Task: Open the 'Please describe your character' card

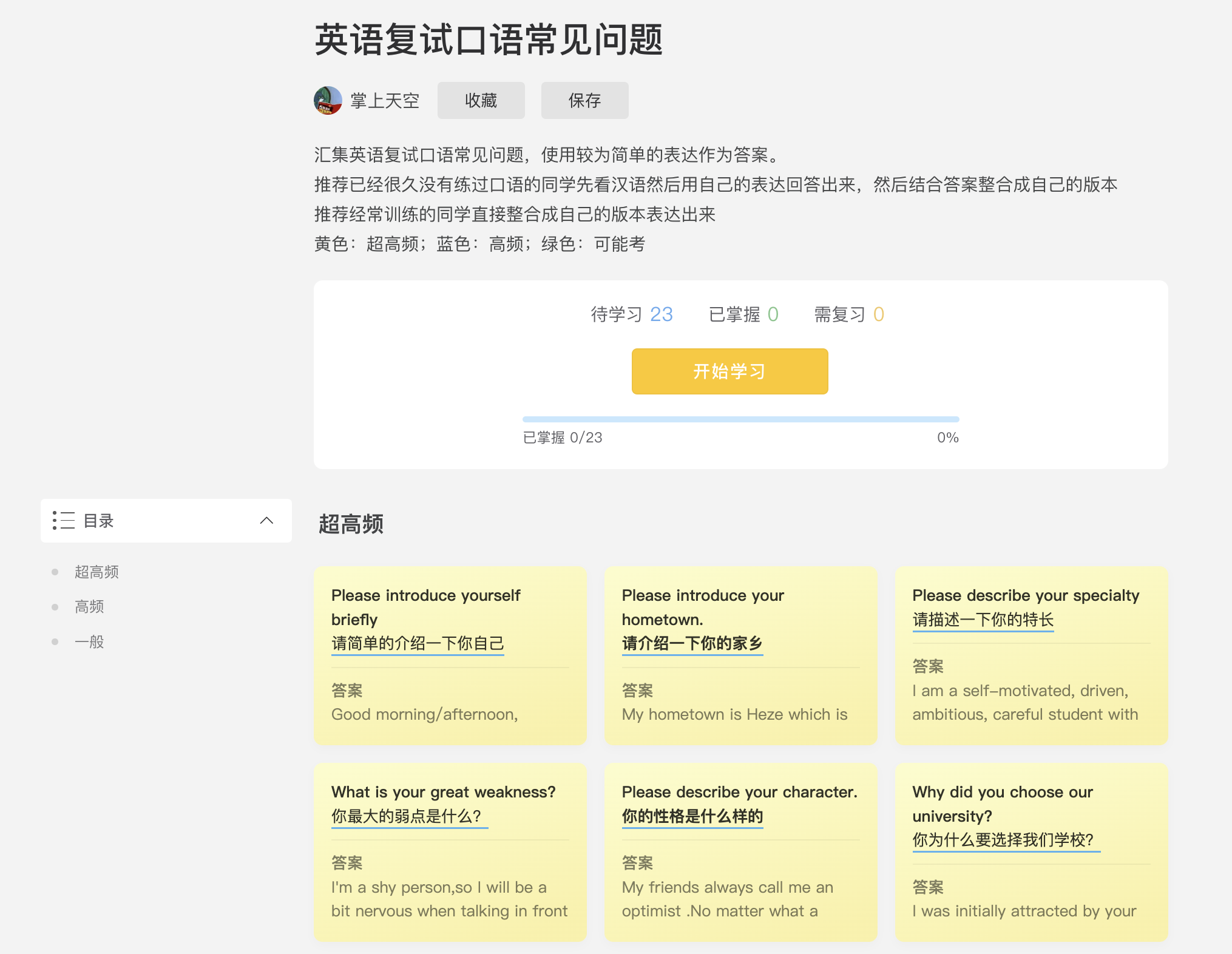Action: [740, 851]
